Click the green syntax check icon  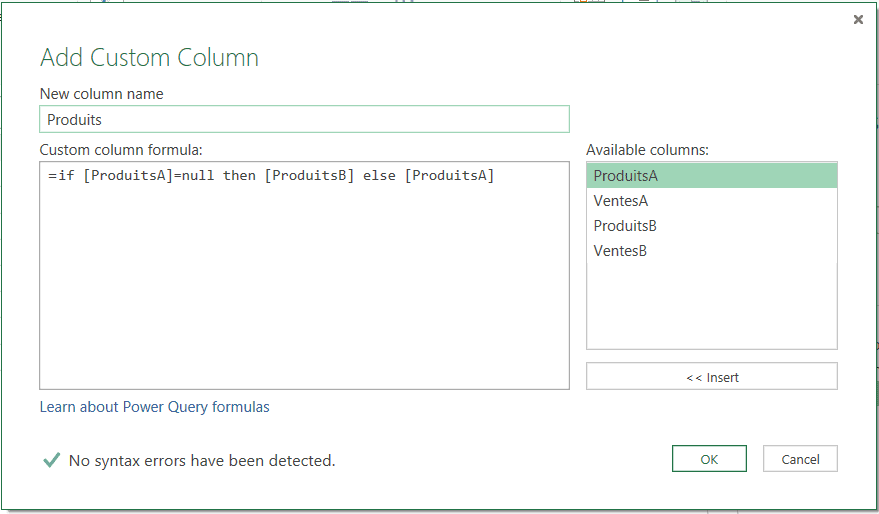click(x=51, y=460)
